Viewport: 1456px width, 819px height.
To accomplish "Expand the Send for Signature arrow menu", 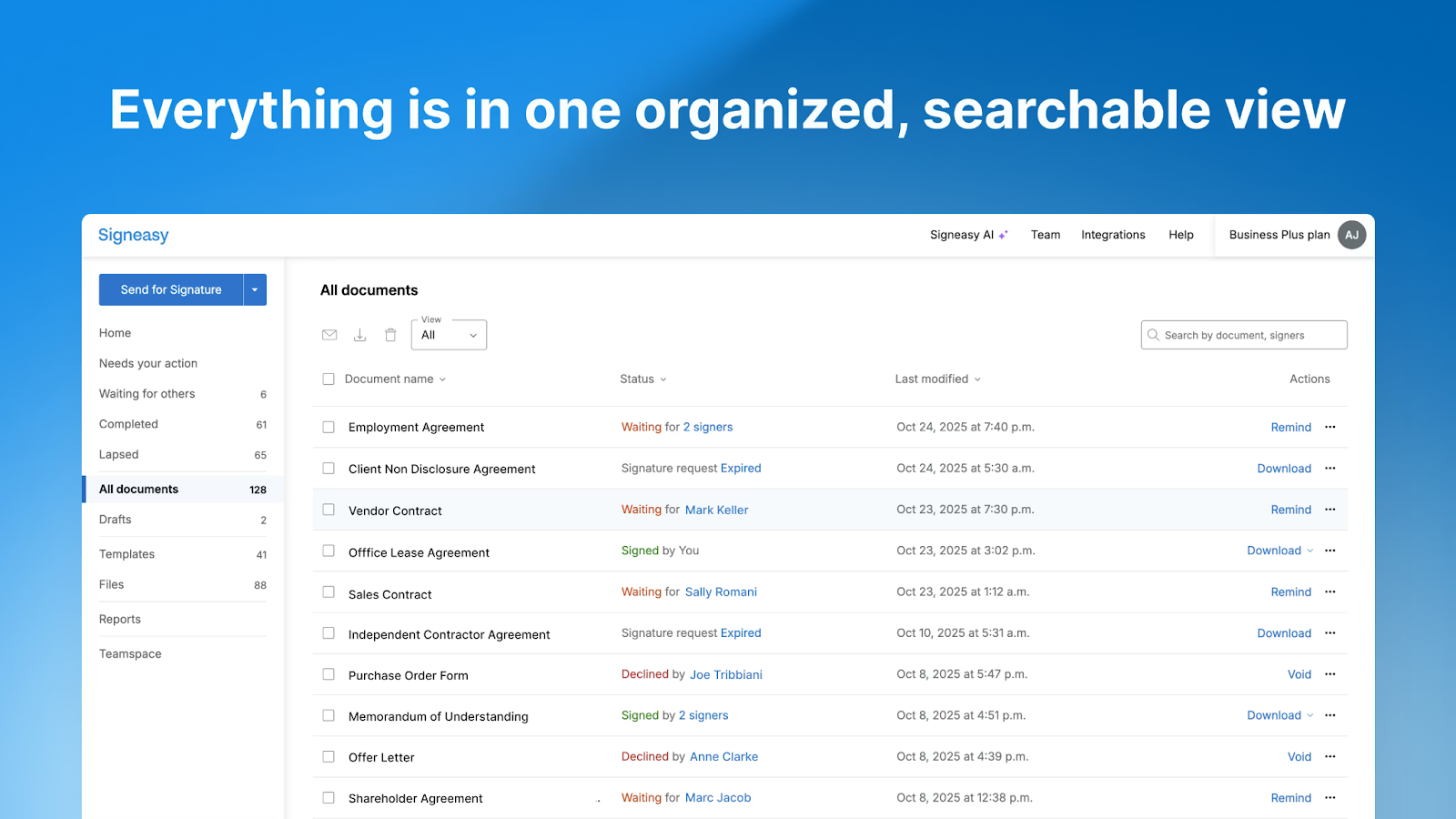I will click(x=255, y=289).
